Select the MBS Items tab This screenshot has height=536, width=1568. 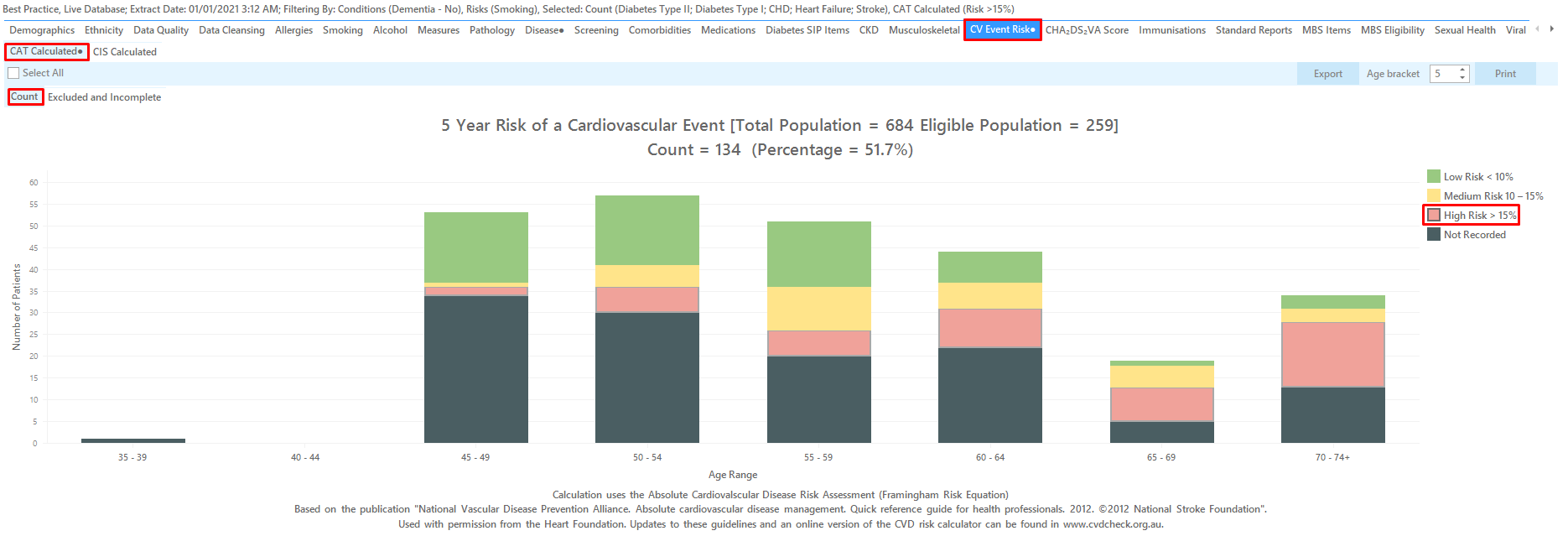pyautogui.click(x=1327, y=30)
